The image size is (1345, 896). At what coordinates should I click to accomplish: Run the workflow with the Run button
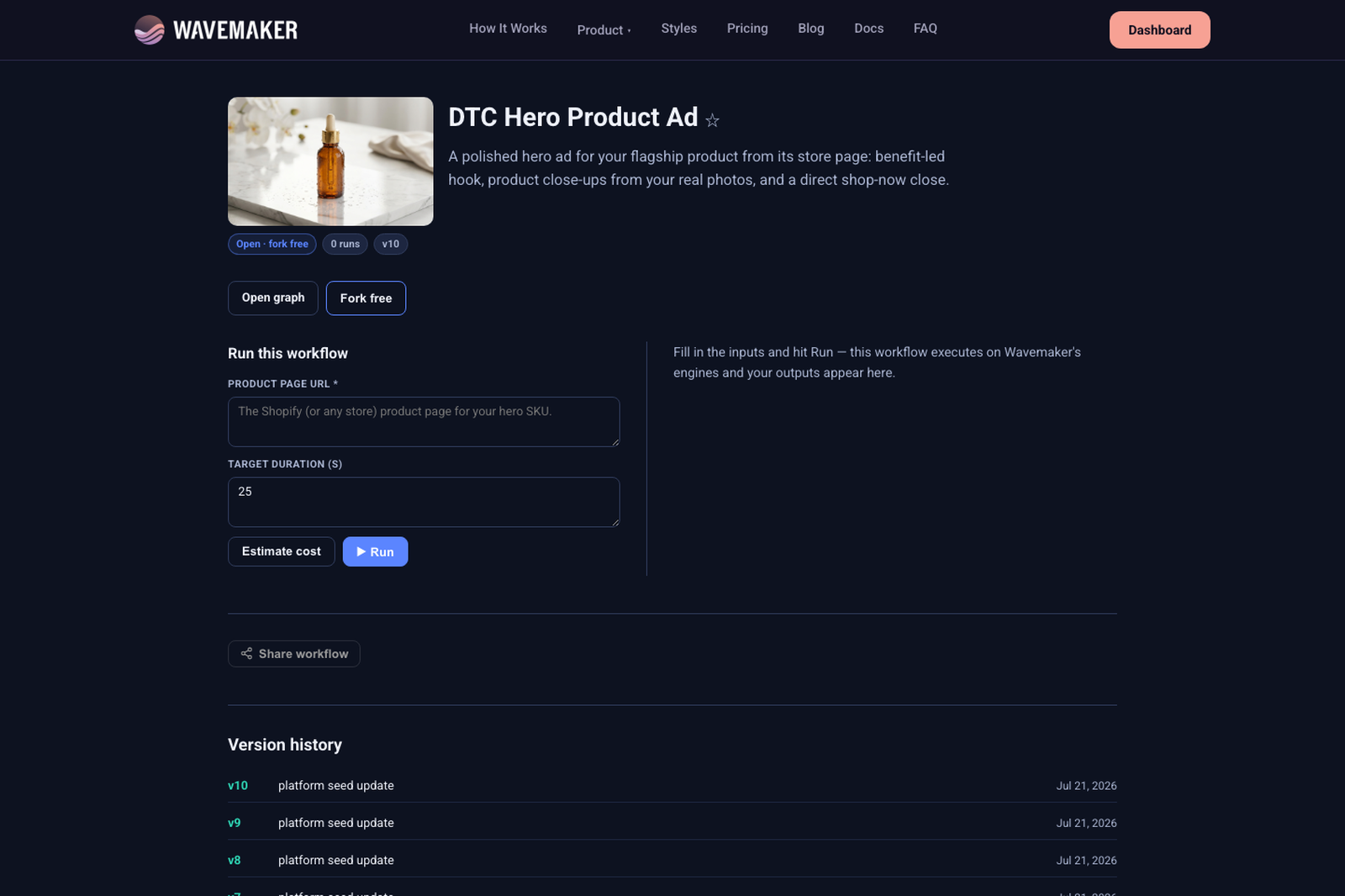pyautogui.click(x=375, y=551)
